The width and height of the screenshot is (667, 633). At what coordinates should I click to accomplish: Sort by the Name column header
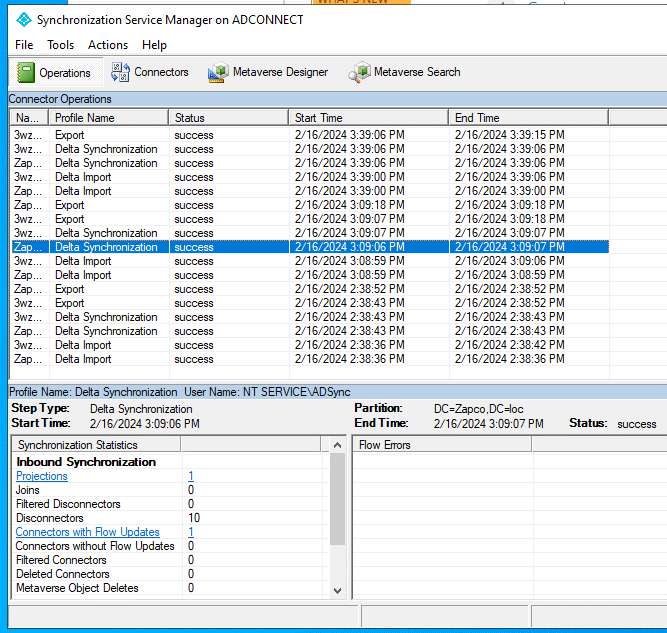point(29,118)
